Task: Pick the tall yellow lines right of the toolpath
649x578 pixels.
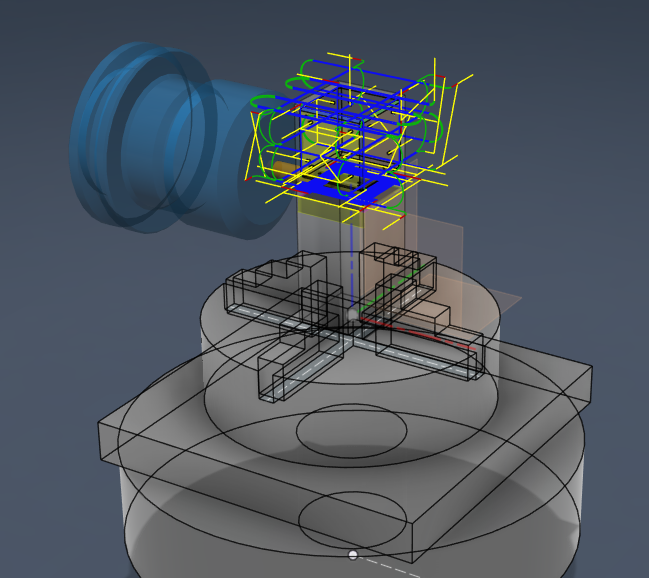Action: (x=449, y=120)
